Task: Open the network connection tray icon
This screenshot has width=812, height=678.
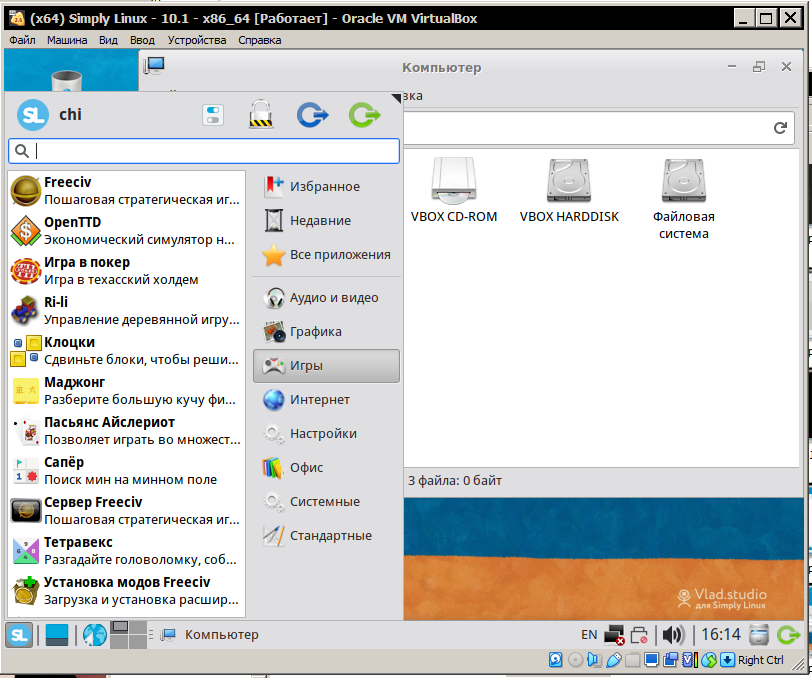Action: click(615, 635)
